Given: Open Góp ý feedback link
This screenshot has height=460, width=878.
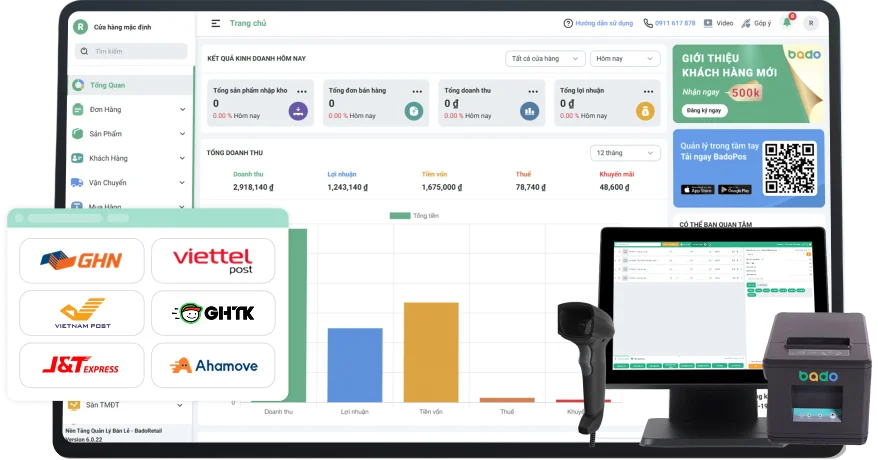Looking at the screenshot, I should [756, 24].
